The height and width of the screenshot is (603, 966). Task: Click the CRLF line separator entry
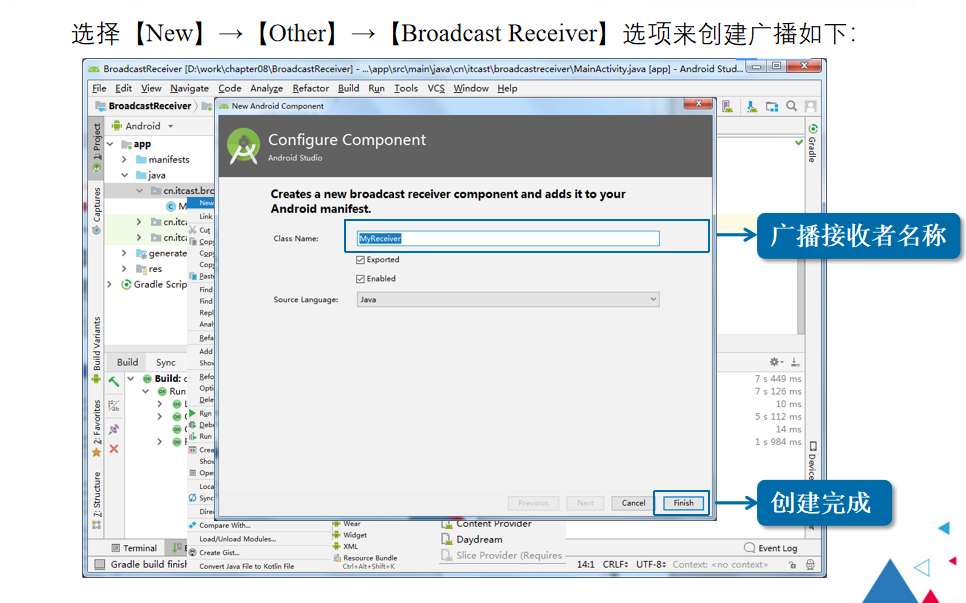(615, 564)
